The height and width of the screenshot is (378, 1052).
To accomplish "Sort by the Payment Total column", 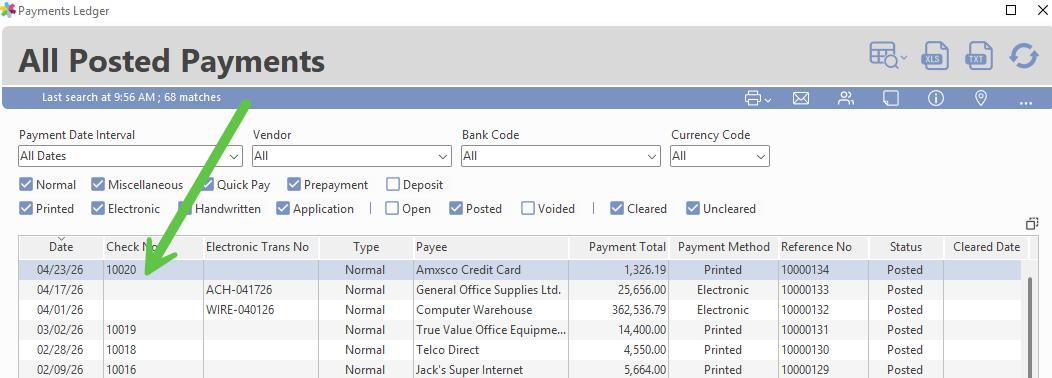I will point(619,247).
